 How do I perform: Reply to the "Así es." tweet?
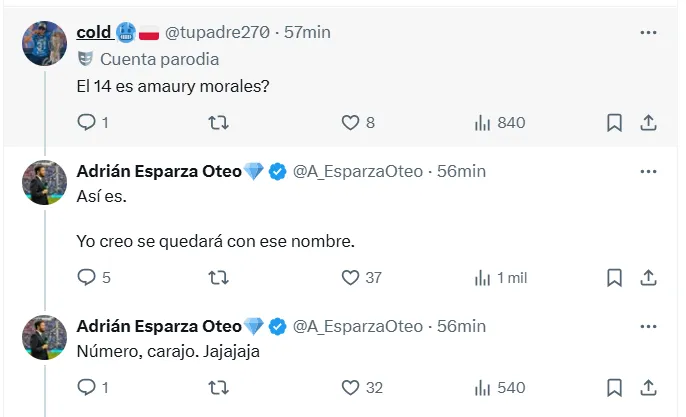[x=87, y=277]
